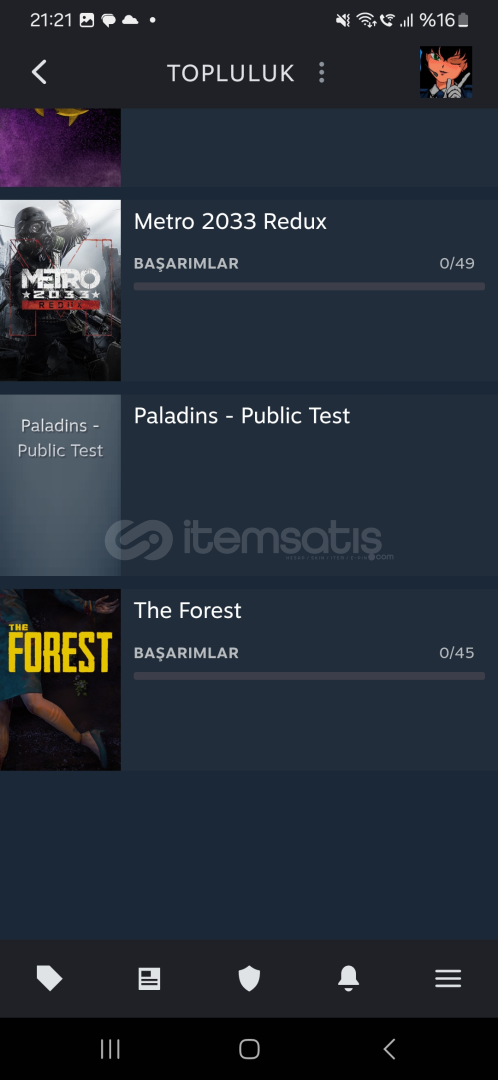
Task: Click The Forest achievements progress bar
Action: [x=309, y=676]
